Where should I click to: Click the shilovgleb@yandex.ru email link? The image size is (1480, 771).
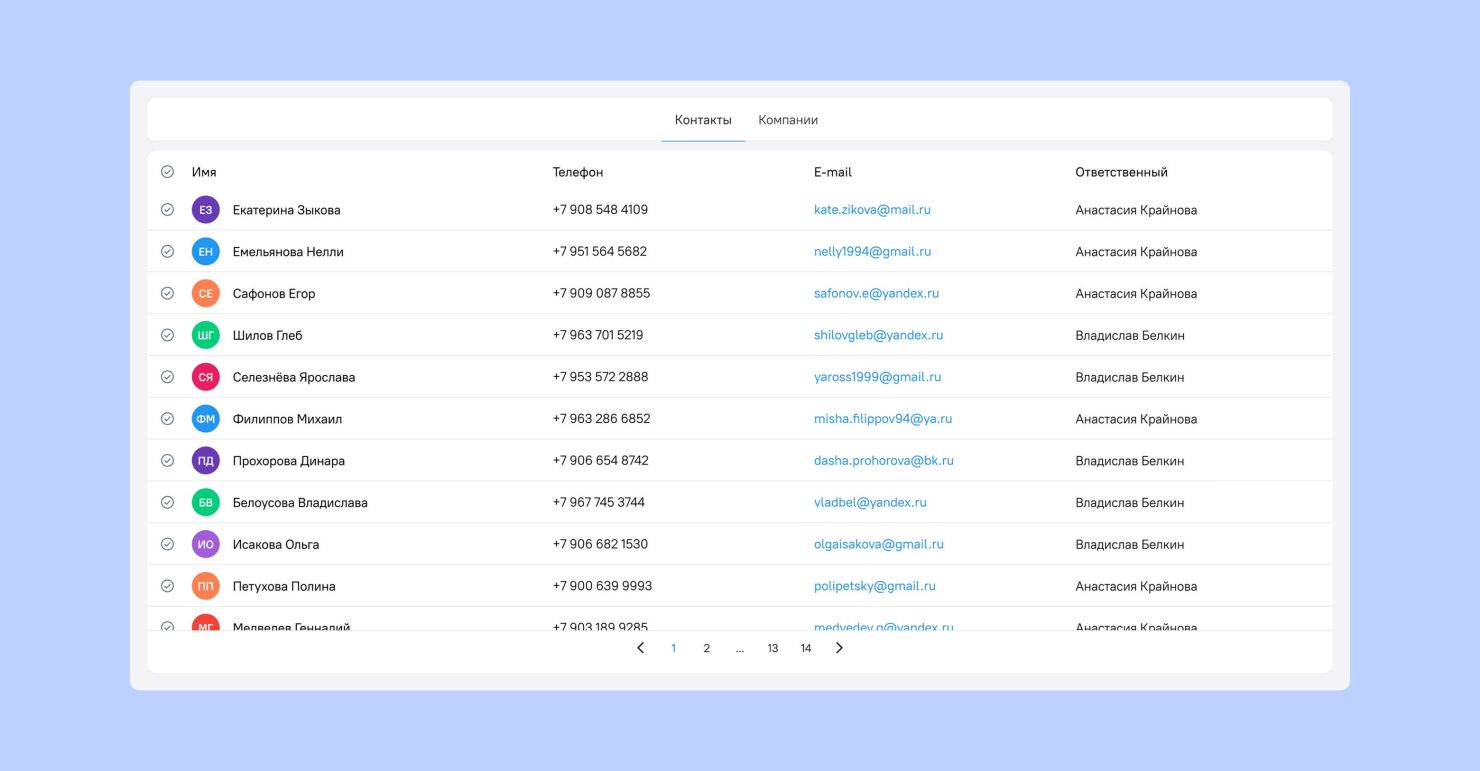tap(878, 336)
